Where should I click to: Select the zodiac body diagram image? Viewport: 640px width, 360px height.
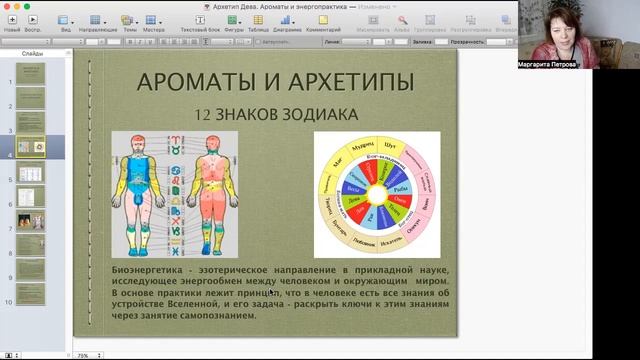click(x=175, y=194)
